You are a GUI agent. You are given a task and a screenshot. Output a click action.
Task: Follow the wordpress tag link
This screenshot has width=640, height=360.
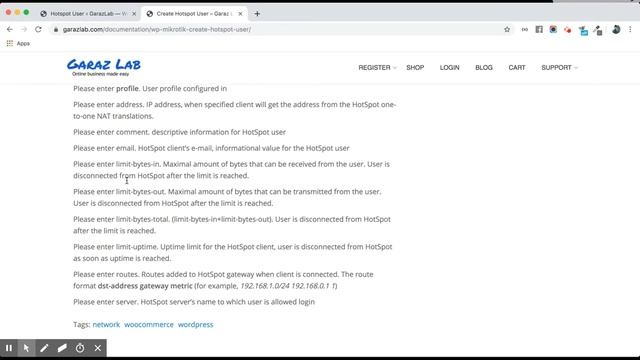(196, 324)
